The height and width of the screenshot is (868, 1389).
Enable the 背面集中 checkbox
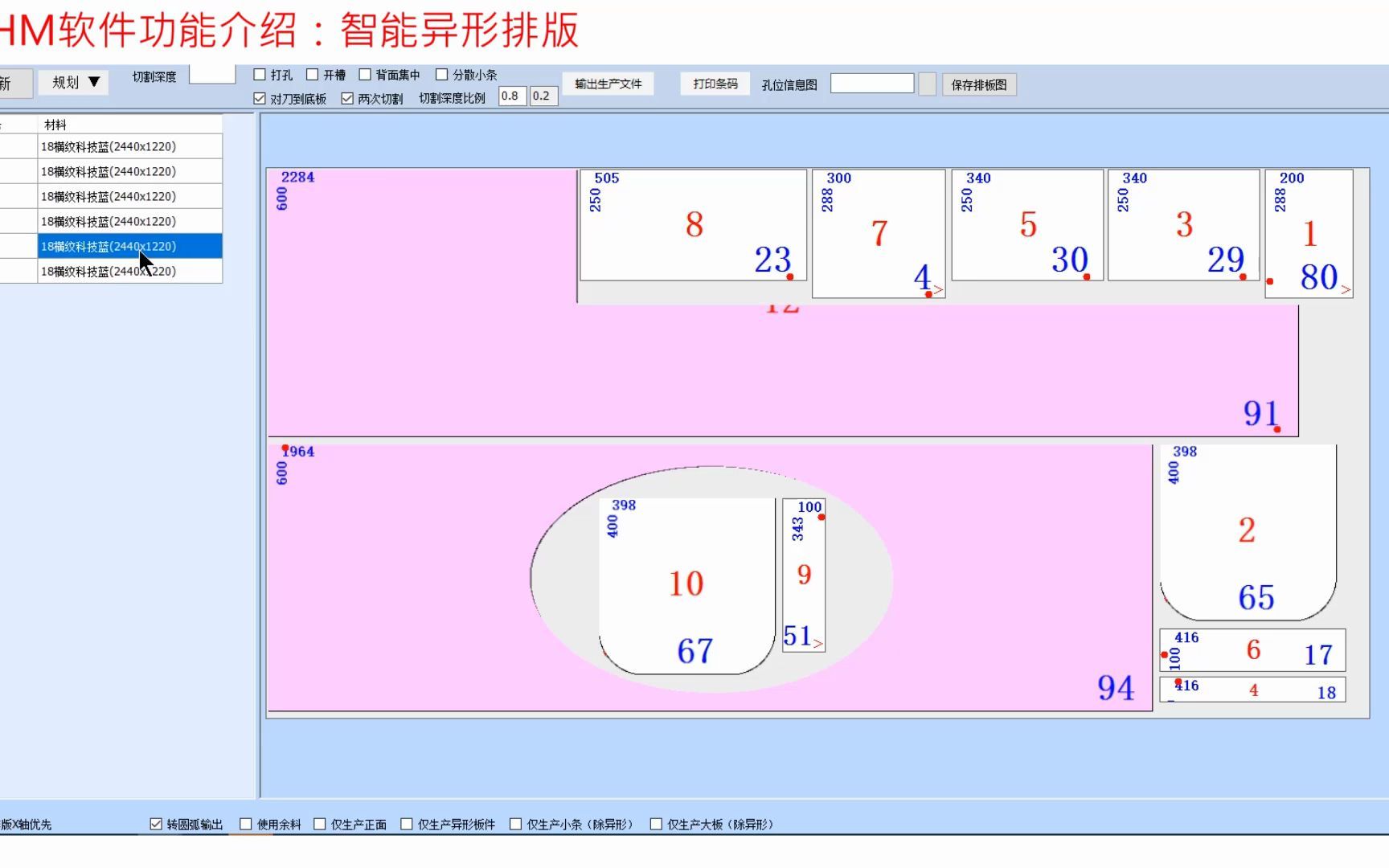click(364, 74)
